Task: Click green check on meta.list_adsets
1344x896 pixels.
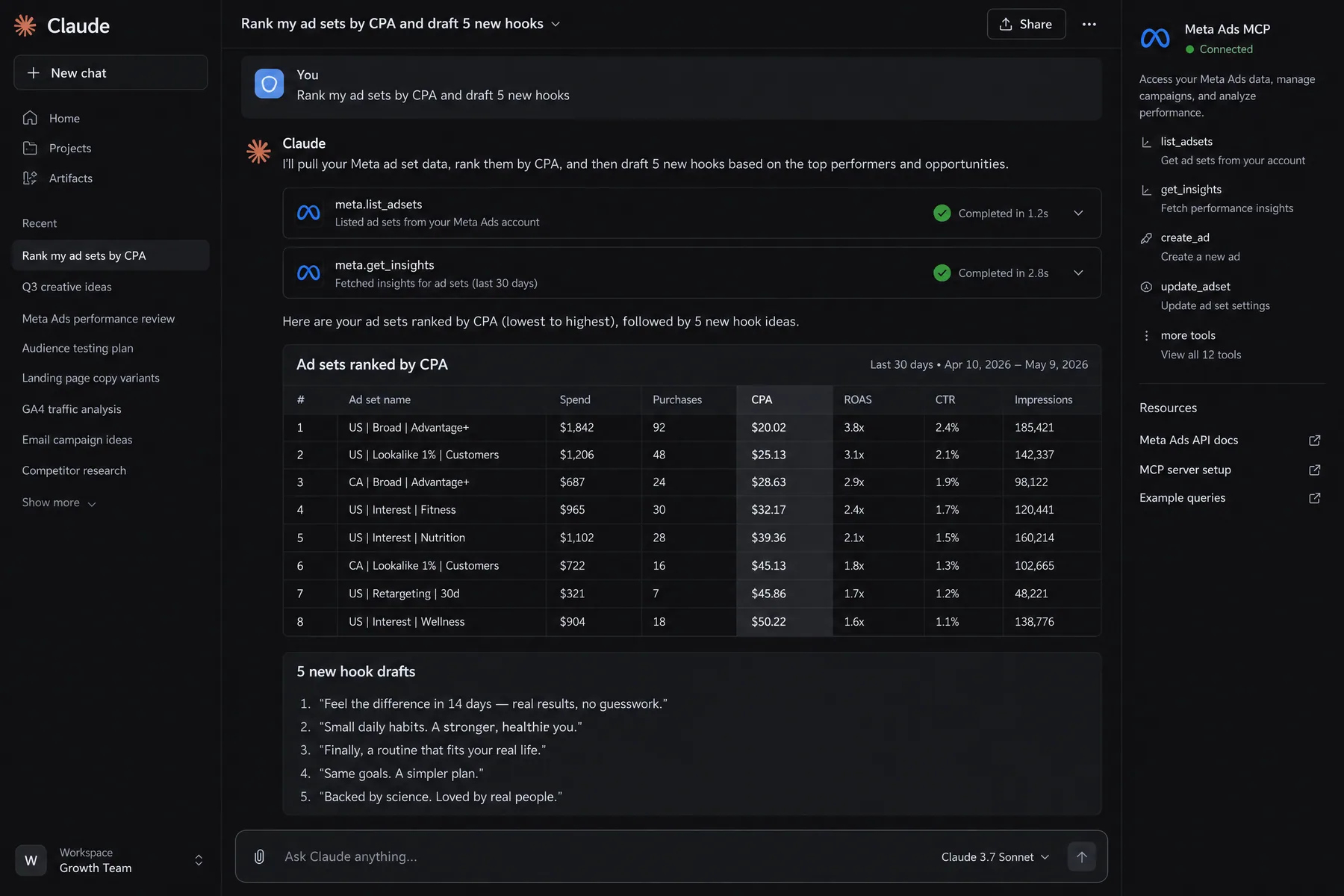Action: (942, 213)
